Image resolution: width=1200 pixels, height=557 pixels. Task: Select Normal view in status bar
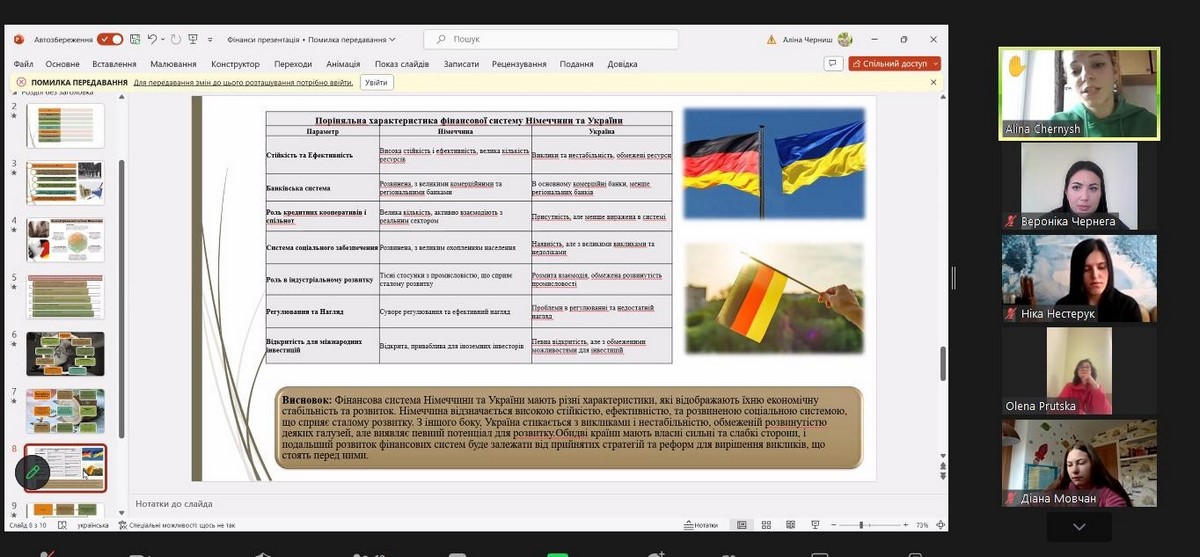coord(741,525)
